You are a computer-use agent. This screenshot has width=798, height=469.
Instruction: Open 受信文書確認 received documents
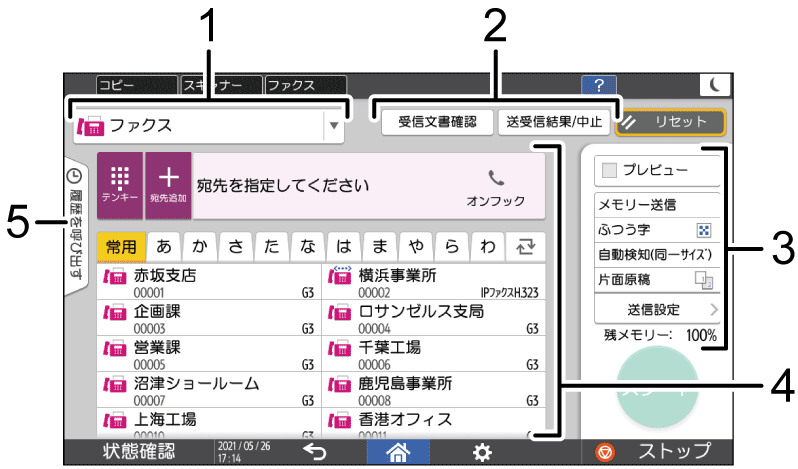(437, 122)
